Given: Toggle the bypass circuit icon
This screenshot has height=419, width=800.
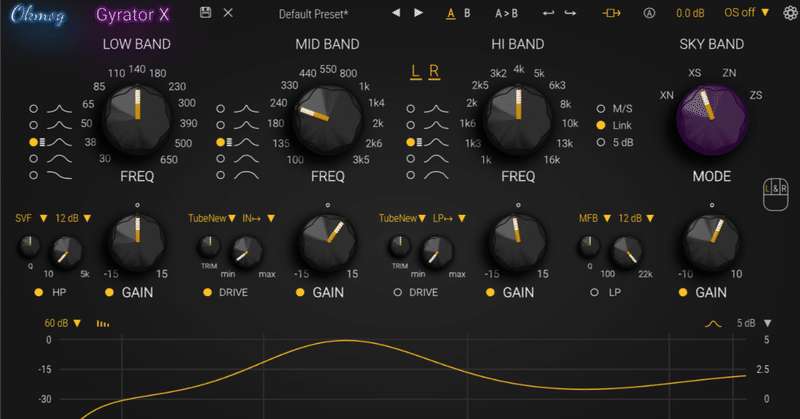Looking at the screenshot, I should tap(611, 13).
